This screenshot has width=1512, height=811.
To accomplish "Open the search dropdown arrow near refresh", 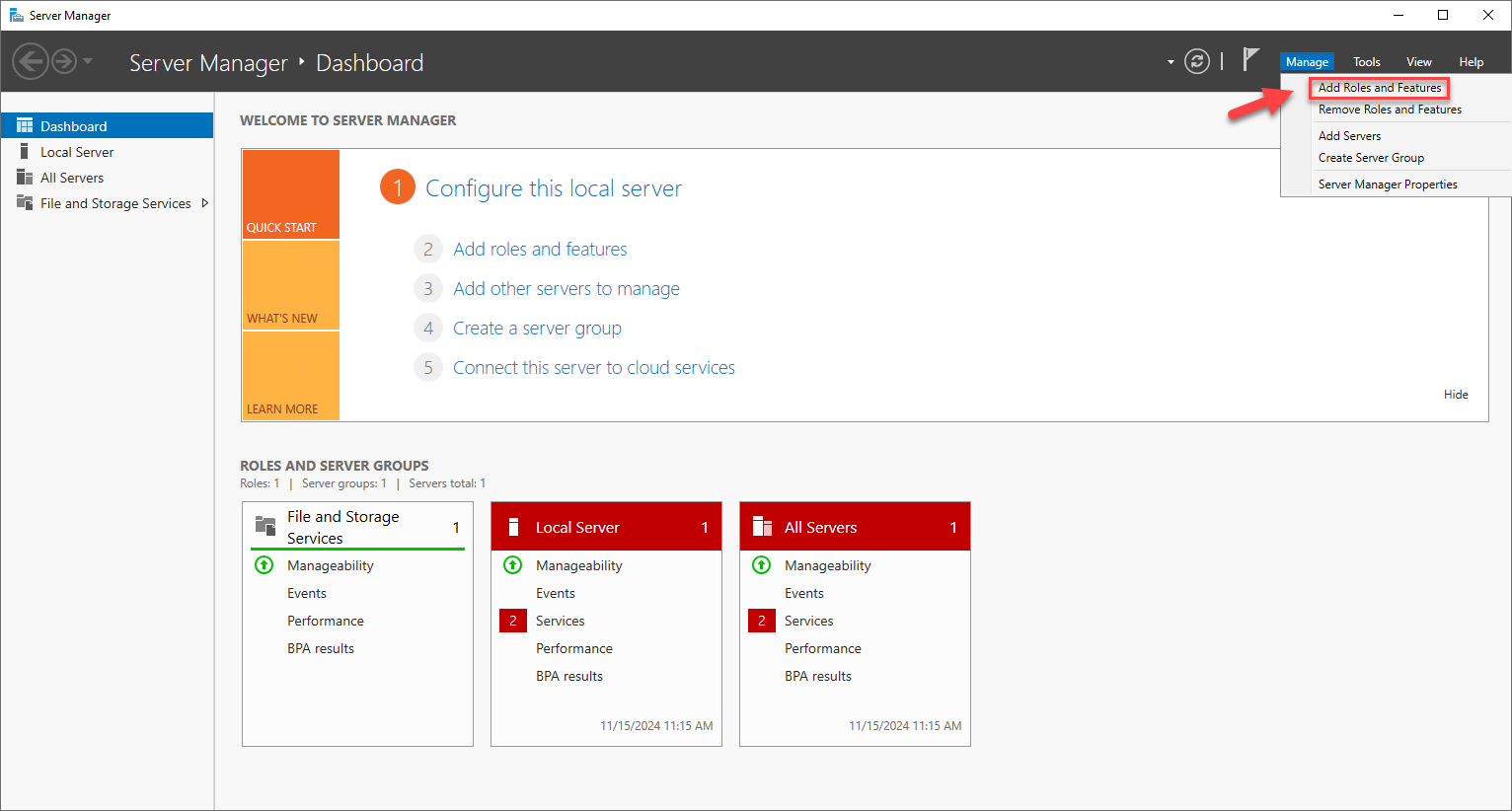I will [x=1169, y=61].
